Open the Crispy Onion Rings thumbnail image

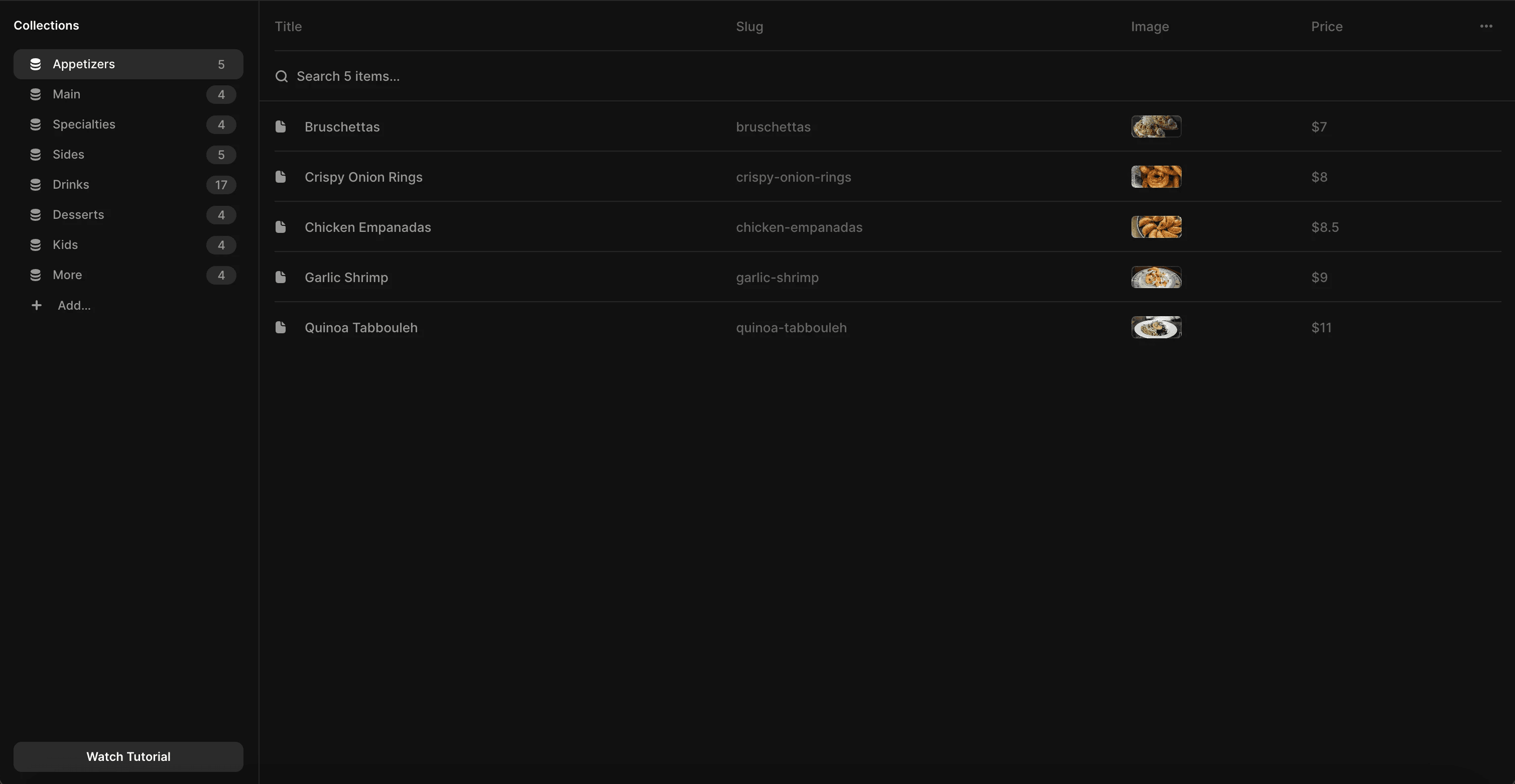(x=1156, y=177)
